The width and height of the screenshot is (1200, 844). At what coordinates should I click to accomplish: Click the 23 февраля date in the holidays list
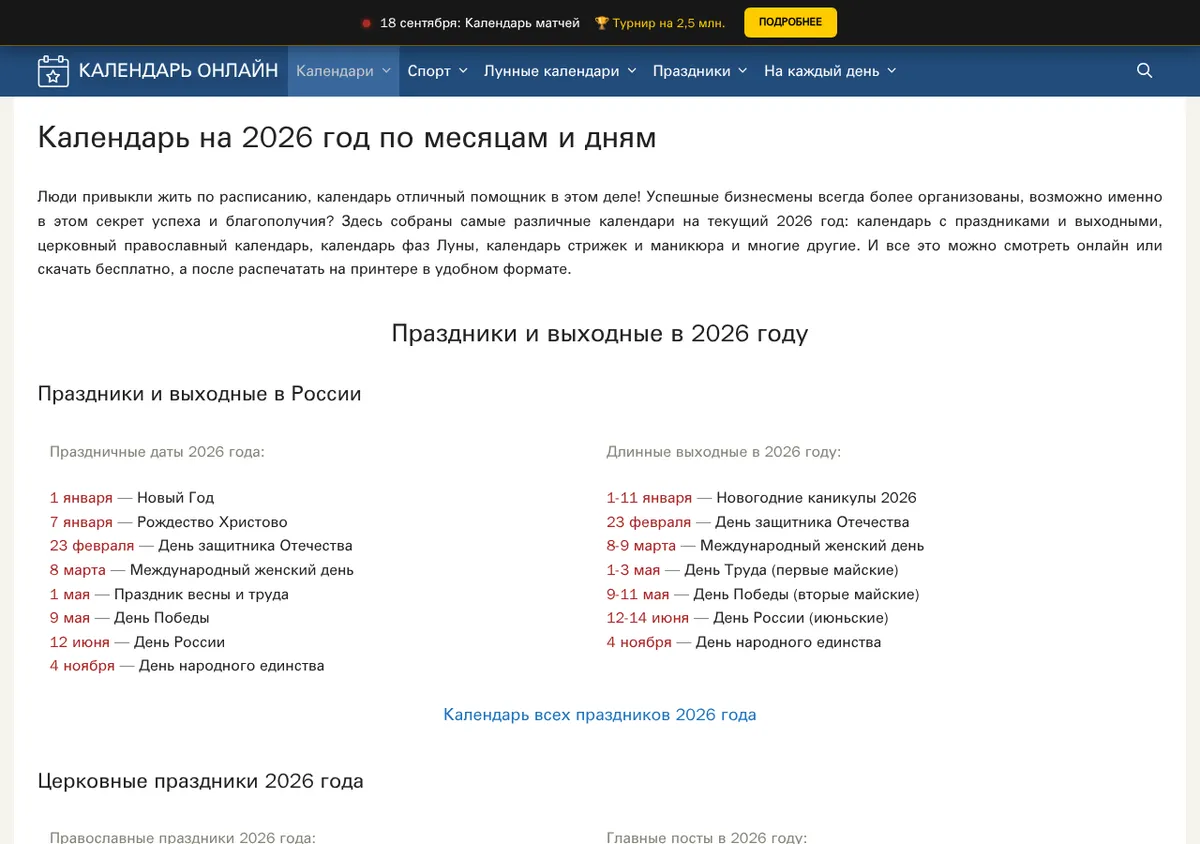(x=92, y=546)
